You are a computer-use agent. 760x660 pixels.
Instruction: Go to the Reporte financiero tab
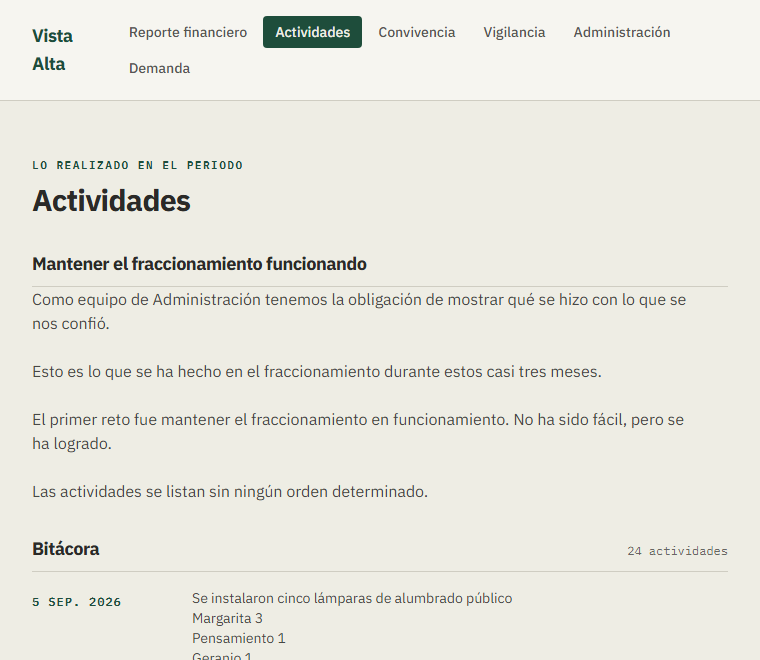(188, 32)
